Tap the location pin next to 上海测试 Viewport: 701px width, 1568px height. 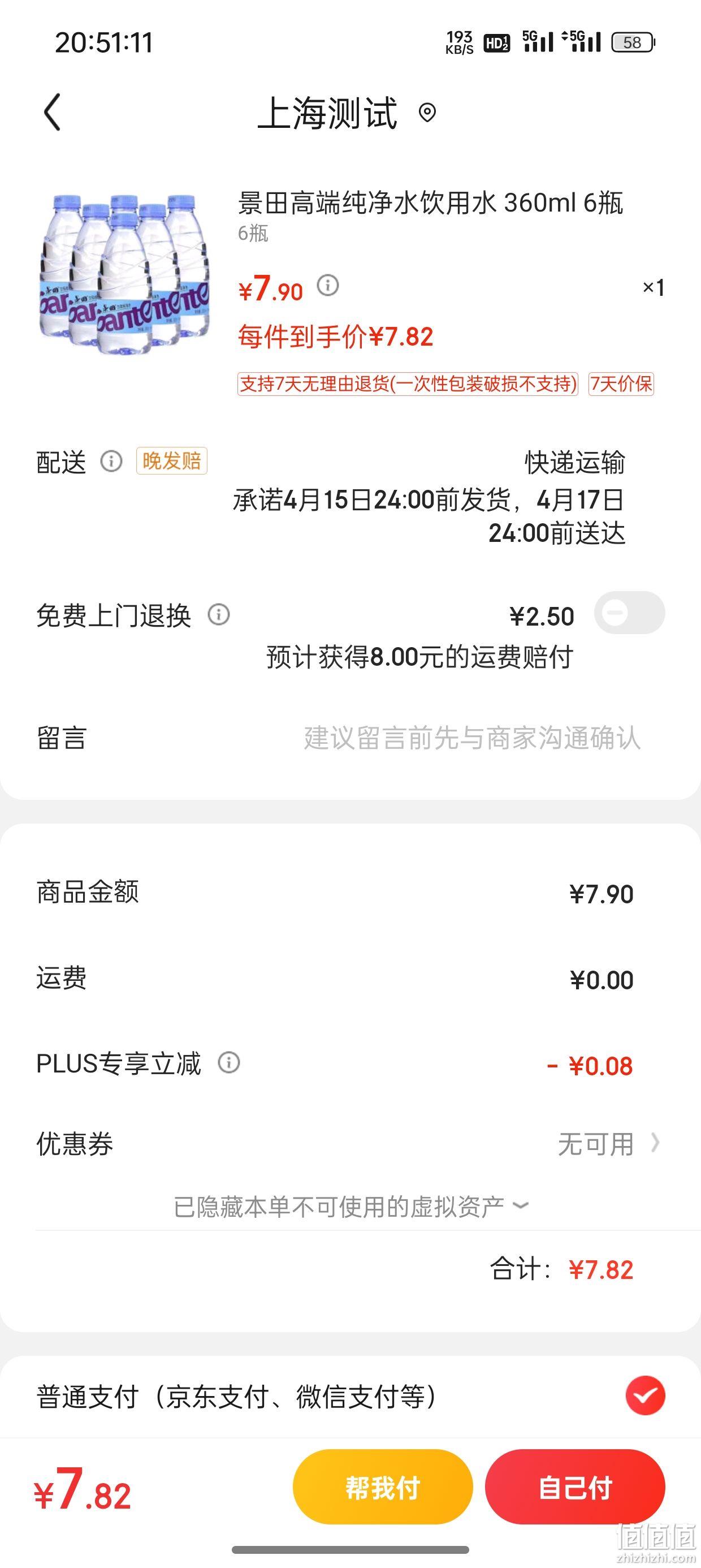pyautogui.click(x=427, y=113)
